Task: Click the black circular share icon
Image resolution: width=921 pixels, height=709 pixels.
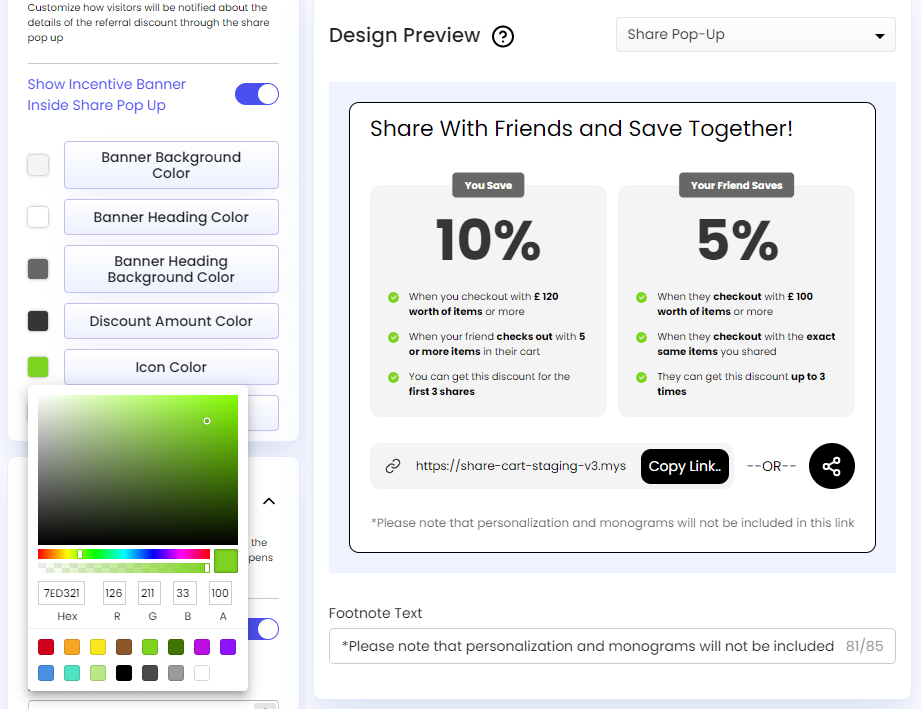Action: [x=831, y=466]
